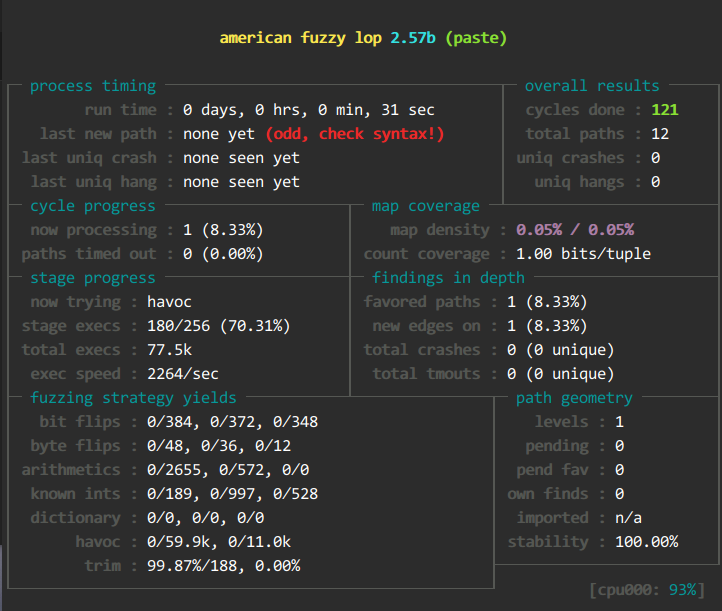Image resolution: width=722 pixels, height=611 pixels.
Task: Select total crashes value '0 (0 unique)'
Action: click(561, 350)
